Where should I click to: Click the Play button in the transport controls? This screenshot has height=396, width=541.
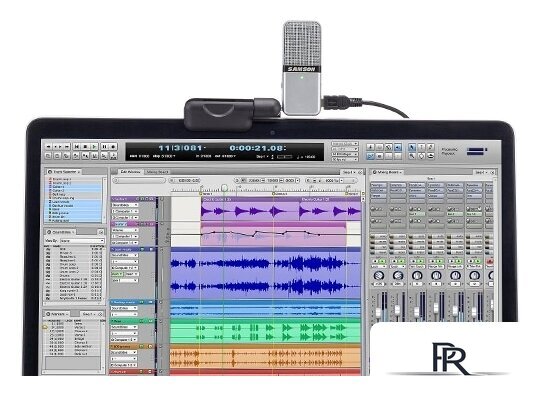(94, 147)
